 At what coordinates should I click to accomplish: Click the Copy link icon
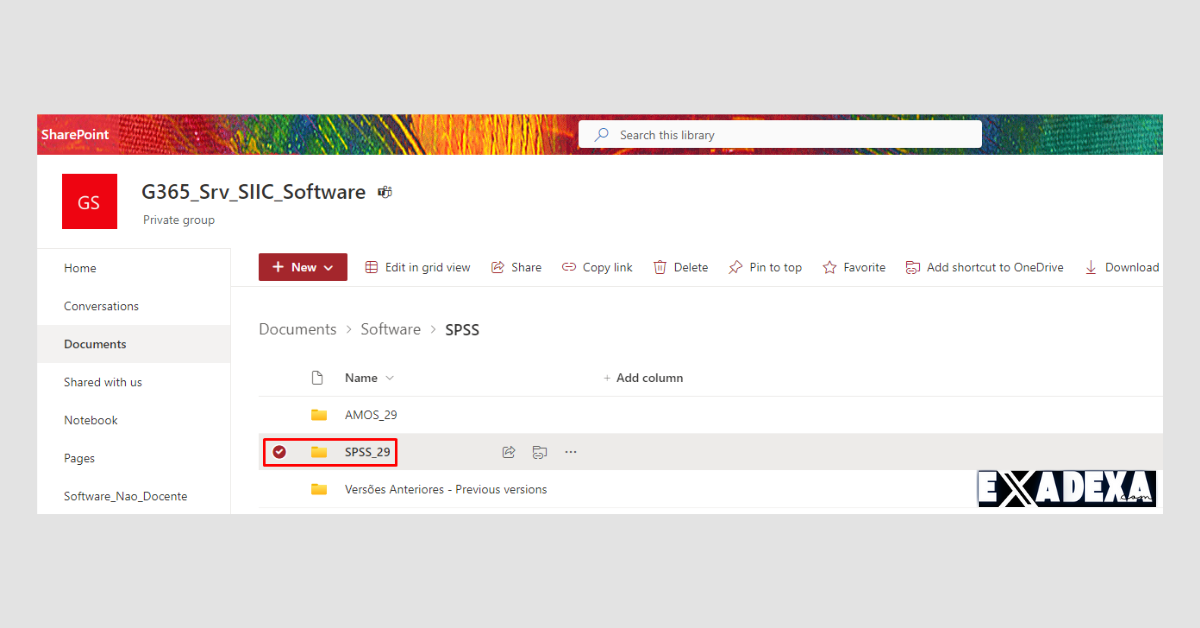tap(569, 268)
